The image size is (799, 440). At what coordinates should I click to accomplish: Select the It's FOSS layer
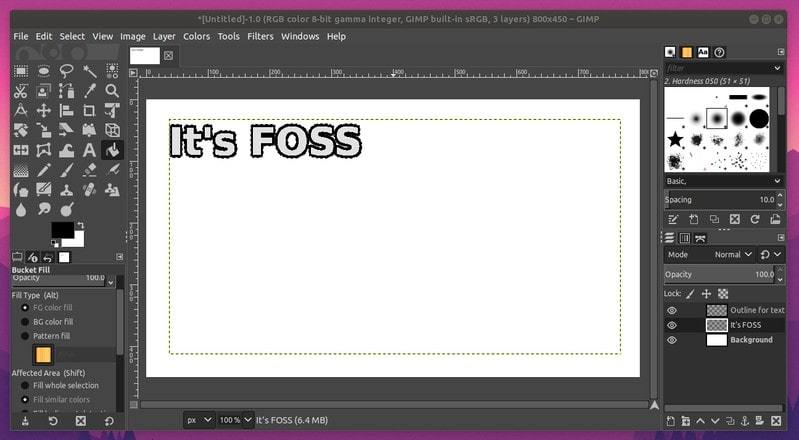pyautogui.click(x=745, y=325)
